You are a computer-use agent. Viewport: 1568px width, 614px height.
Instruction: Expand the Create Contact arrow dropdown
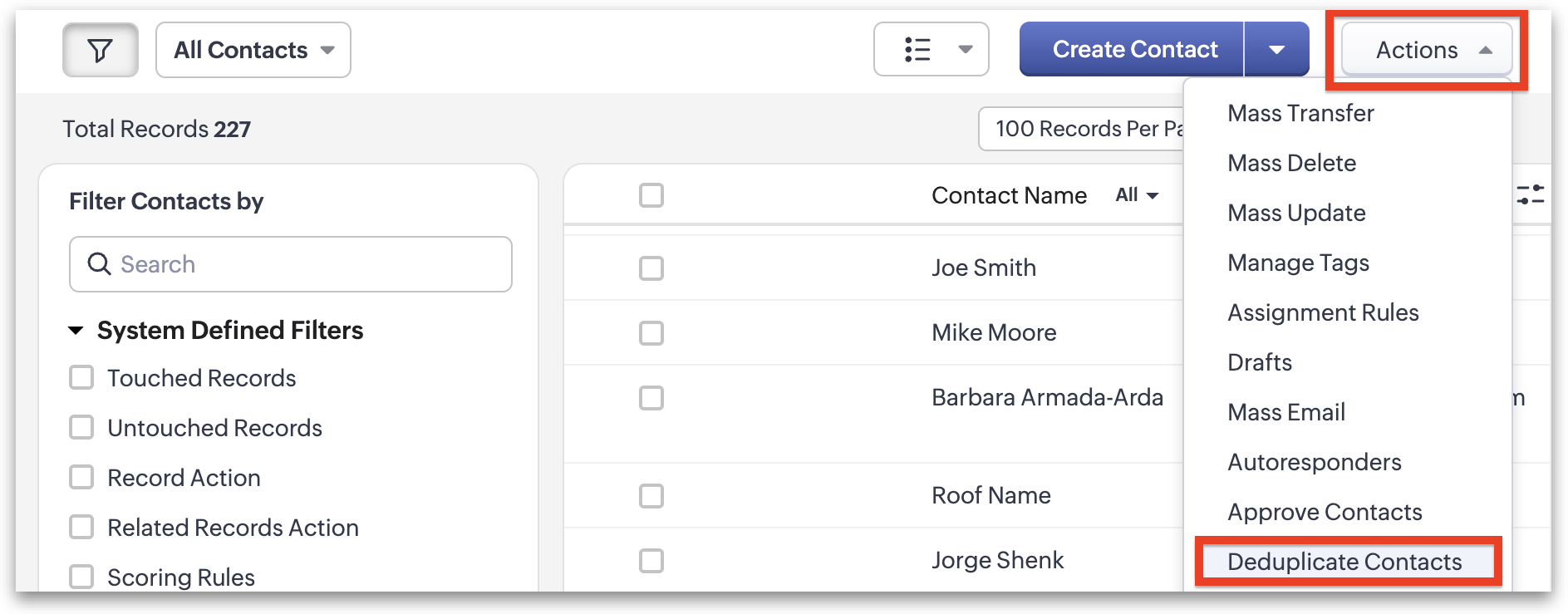pos(1276,50)
